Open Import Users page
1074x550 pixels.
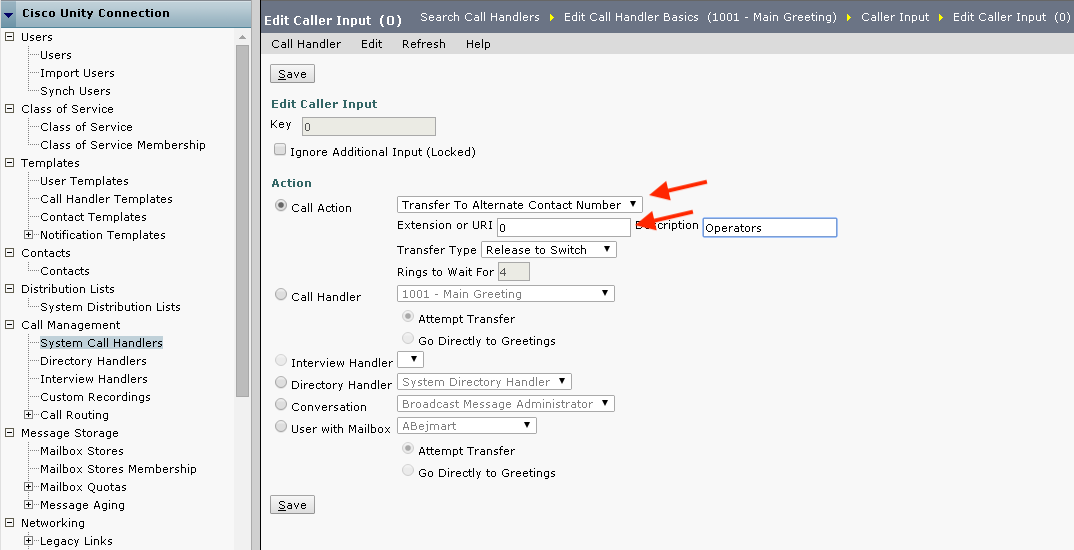coord(77,73)
